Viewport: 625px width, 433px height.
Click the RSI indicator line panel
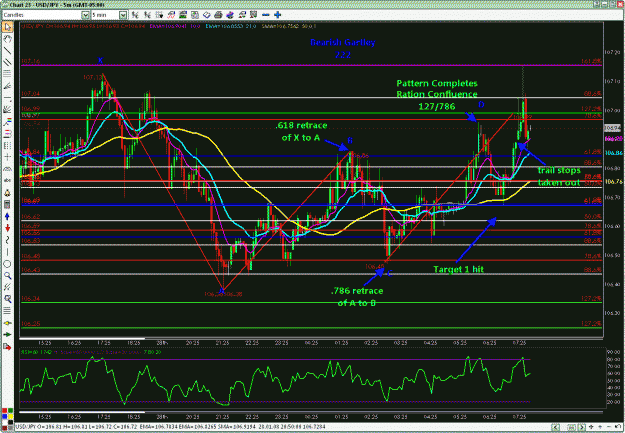(x=311, y=379)
